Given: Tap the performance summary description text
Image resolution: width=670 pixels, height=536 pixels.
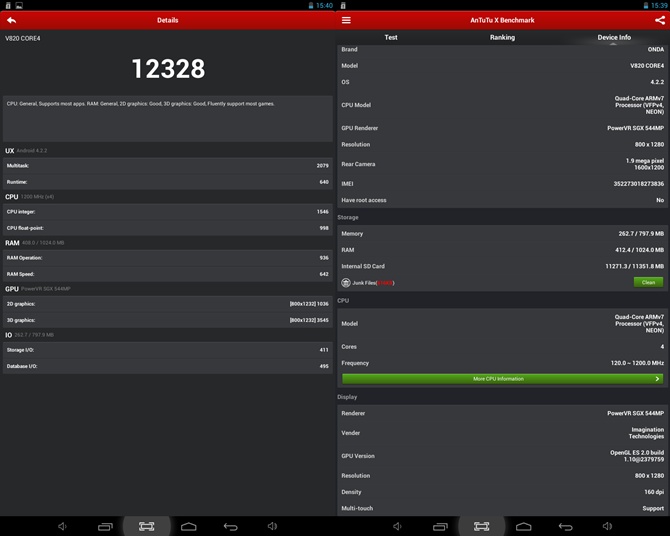Looking at the screenshot, I should click(140, 103).
